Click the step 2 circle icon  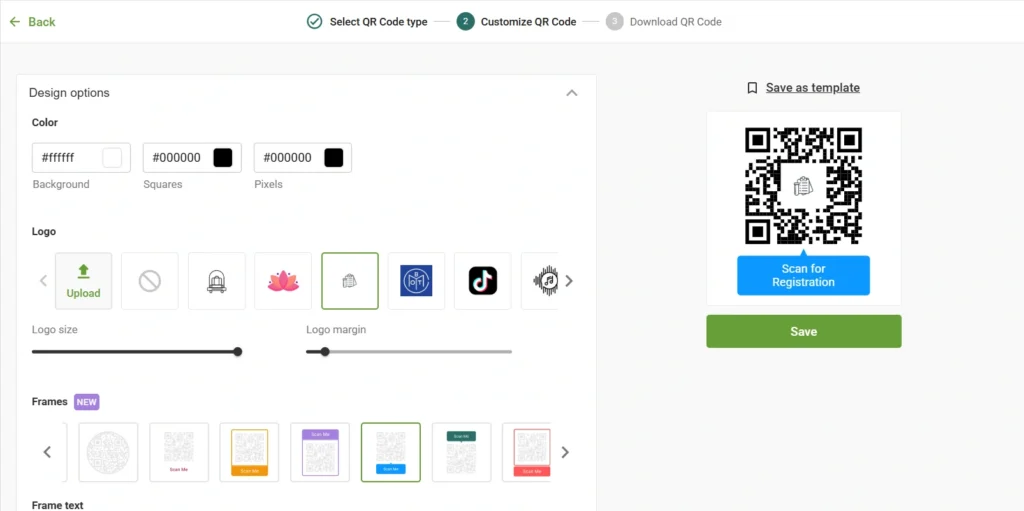pyautogui.click(x=466, y=22)
